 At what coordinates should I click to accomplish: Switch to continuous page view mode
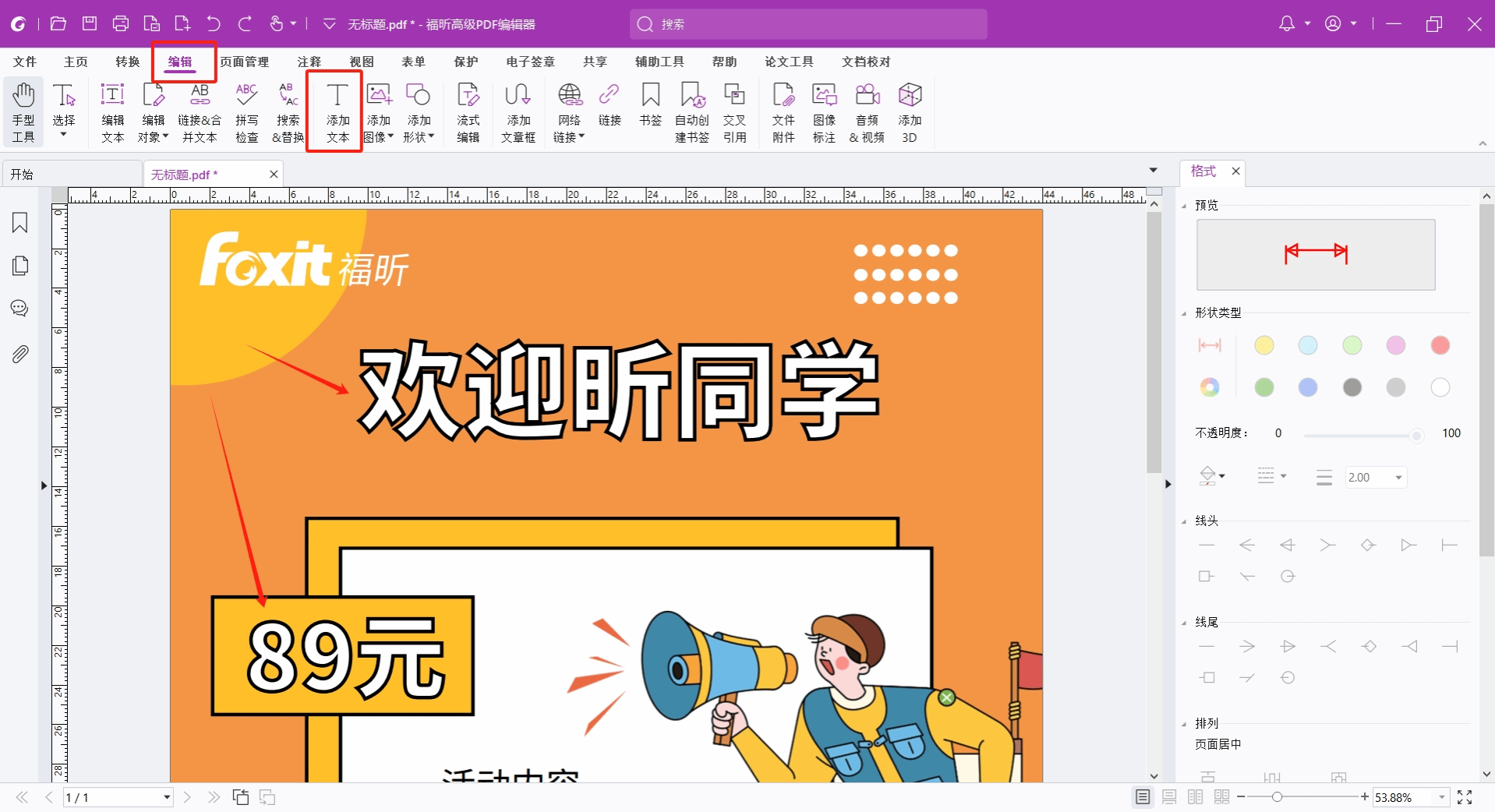[1169, 797]
